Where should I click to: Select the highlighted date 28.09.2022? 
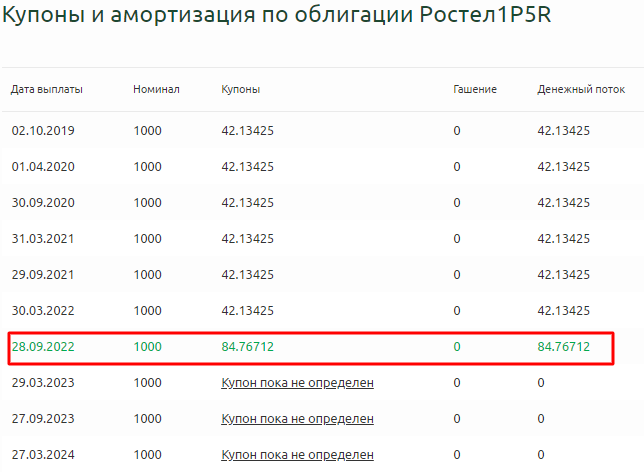pos(43,347)
